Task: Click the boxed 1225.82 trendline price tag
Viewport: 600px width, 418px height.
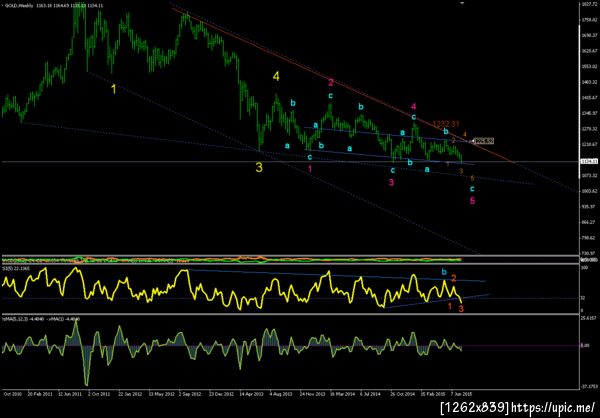Action: [484, 141]
